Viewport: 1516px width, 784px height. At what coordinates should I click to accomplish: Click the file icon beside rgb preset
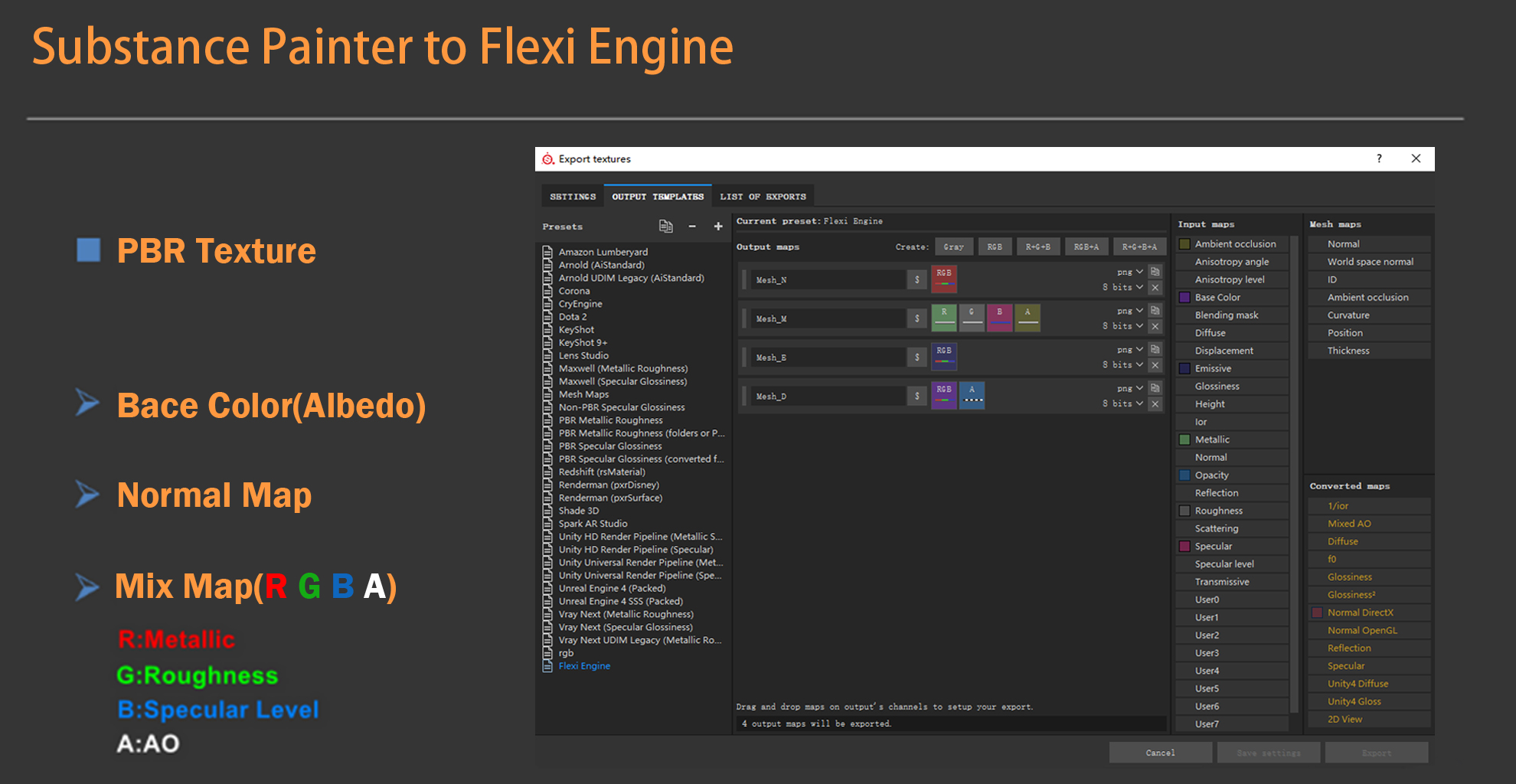547,653
